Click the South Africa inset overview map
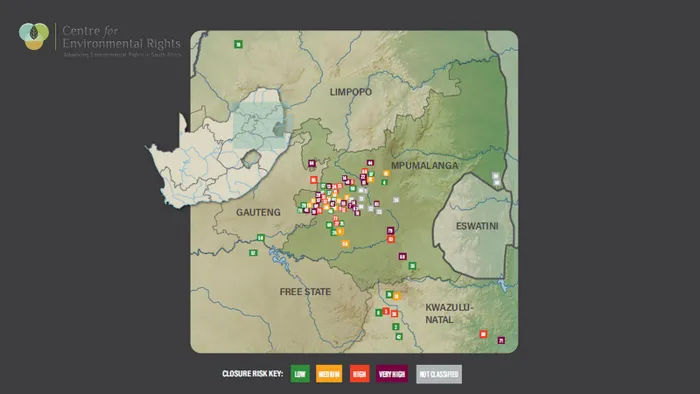 point(219,147)
